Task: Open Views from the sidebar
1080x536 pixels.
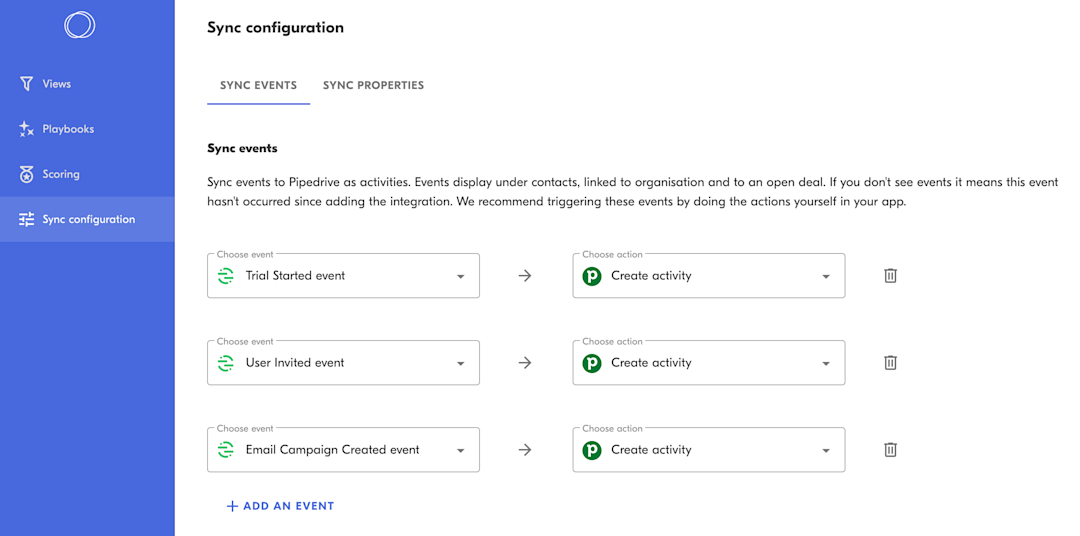Action: tap(56, 84)
